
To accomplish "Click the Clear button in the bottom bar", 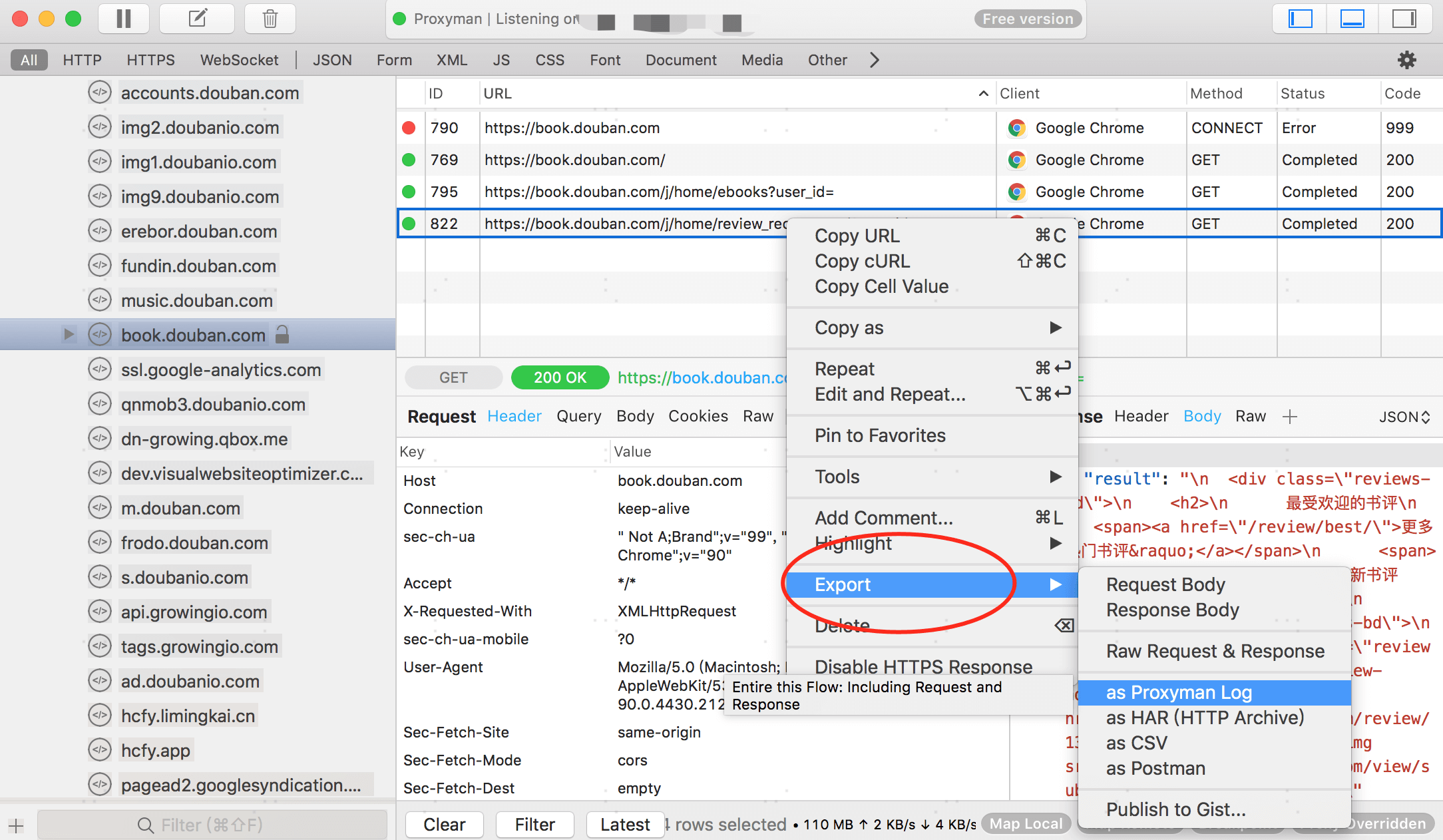I will [x=444, y=825].
